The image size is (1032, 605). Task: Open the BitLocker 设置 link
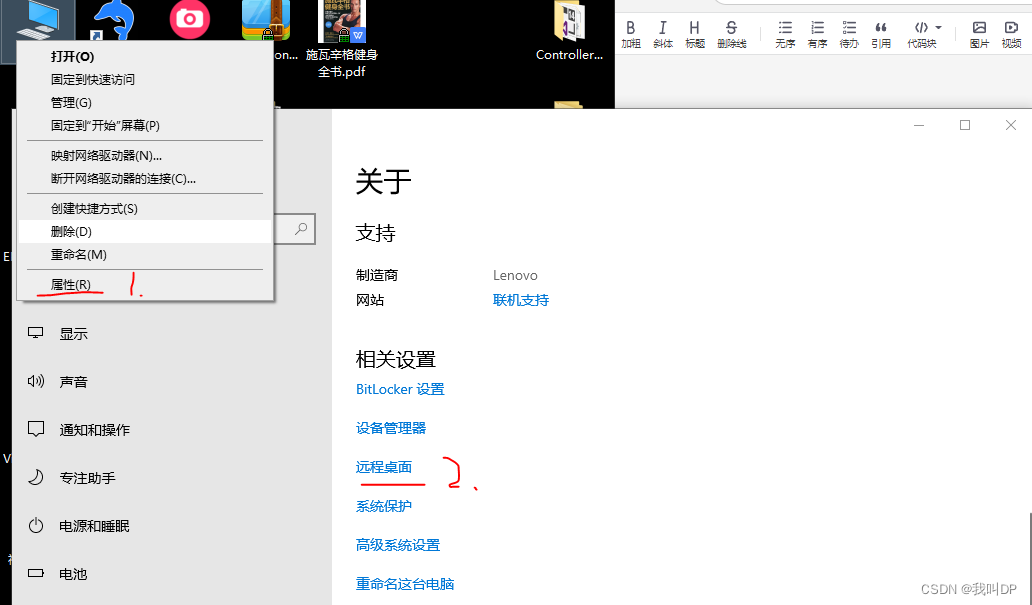(x=400, y=389)
